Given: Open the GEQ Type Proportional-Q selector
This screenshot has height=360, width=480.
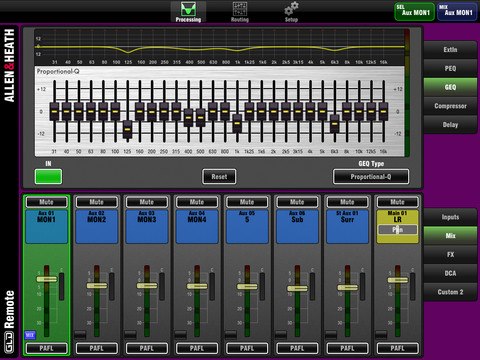Looking at the screenshot, I should (x=371, y=177).
